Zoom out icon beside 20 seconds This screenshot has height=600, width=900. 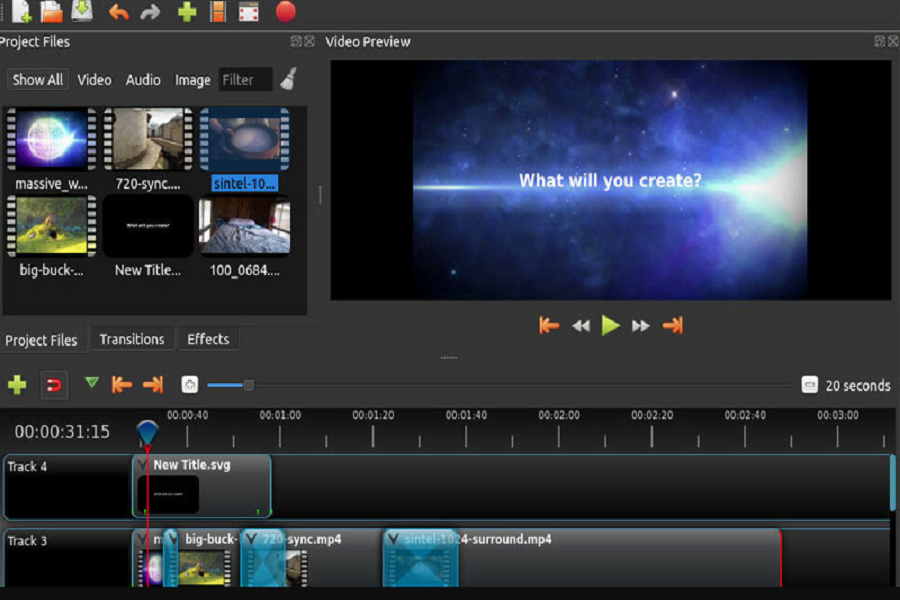pyautogui.click(x=809, y=385)
